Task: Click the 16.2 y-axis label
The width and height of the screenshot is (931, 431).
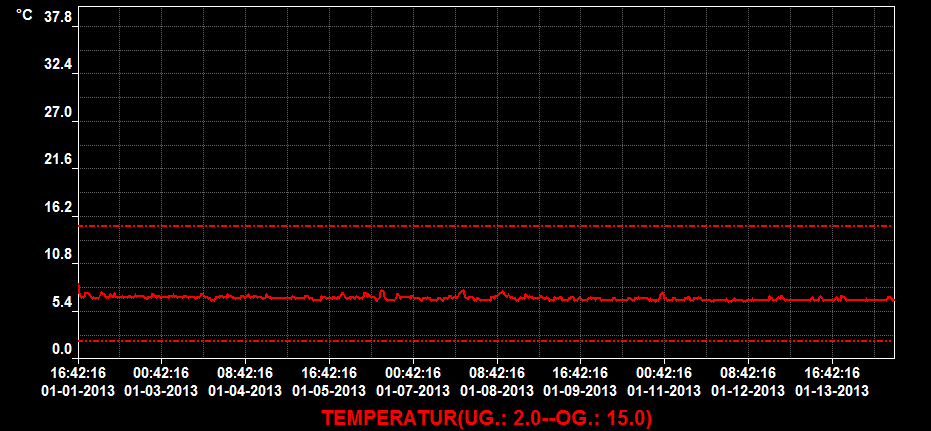Action: pos(58,207)
